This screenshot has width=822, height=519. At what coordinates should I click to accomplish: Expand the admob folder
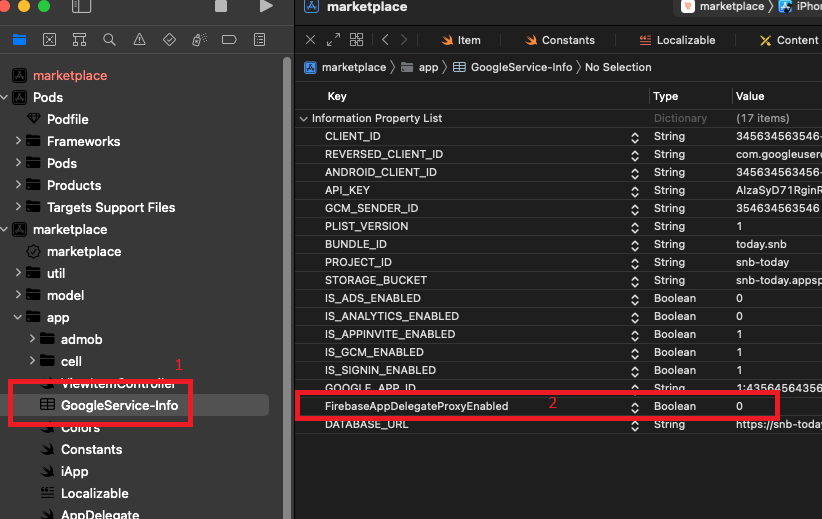[32, 339]
